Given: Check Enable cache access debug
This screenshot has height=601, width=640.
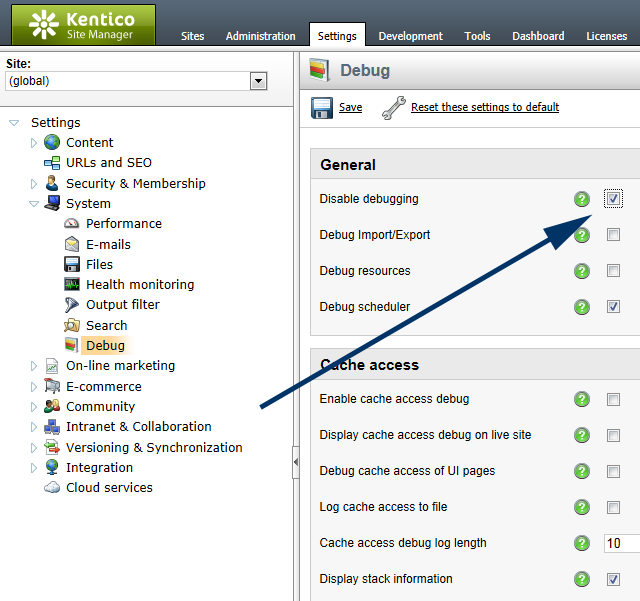Looking at the screenshot, I should point(613,399).
